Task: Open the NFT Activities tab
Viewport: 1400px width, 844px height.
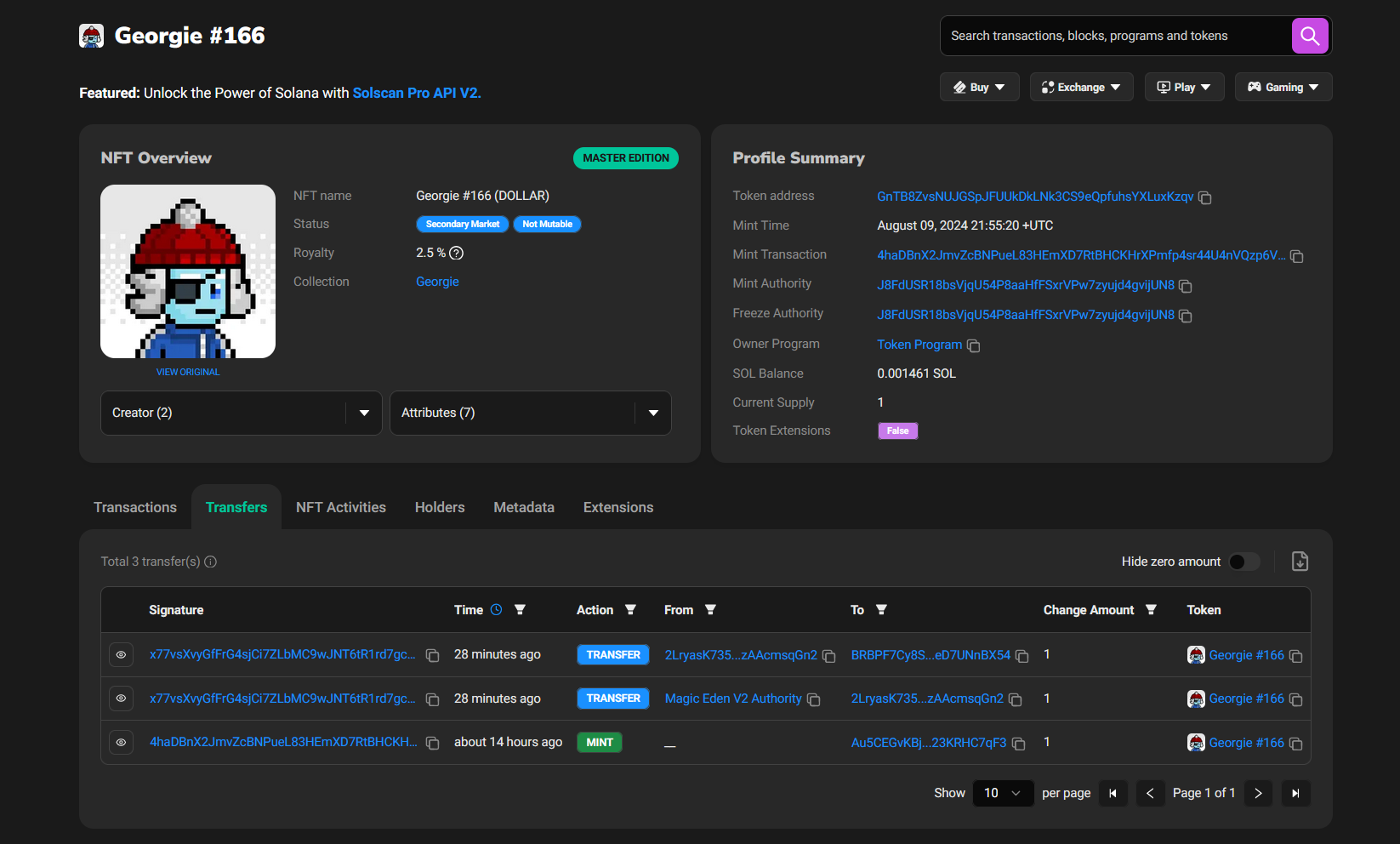Action: pyautogui.click(x=341, y=507)
